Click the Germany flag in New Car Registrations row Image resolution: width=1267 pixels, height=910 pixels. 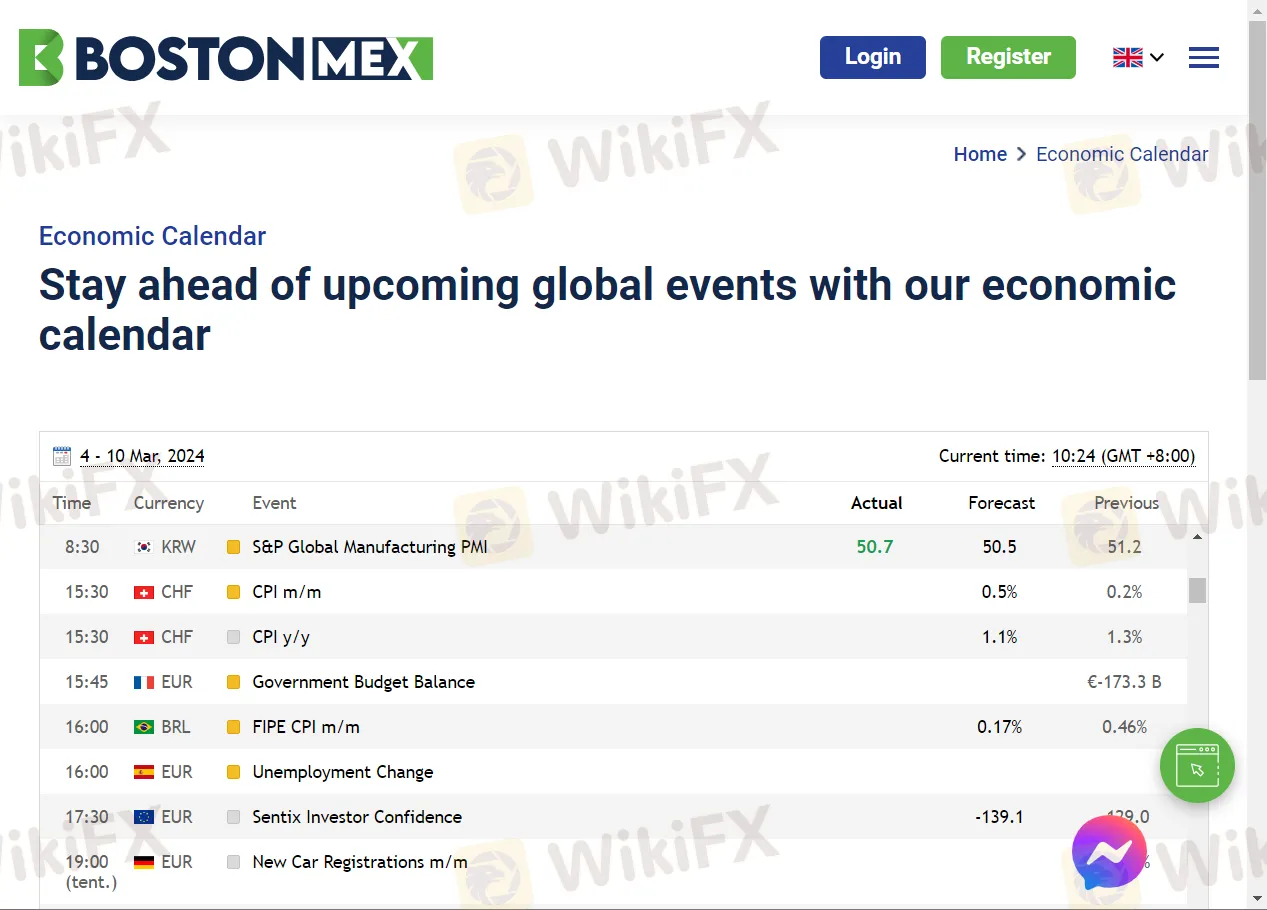point(144,862)
